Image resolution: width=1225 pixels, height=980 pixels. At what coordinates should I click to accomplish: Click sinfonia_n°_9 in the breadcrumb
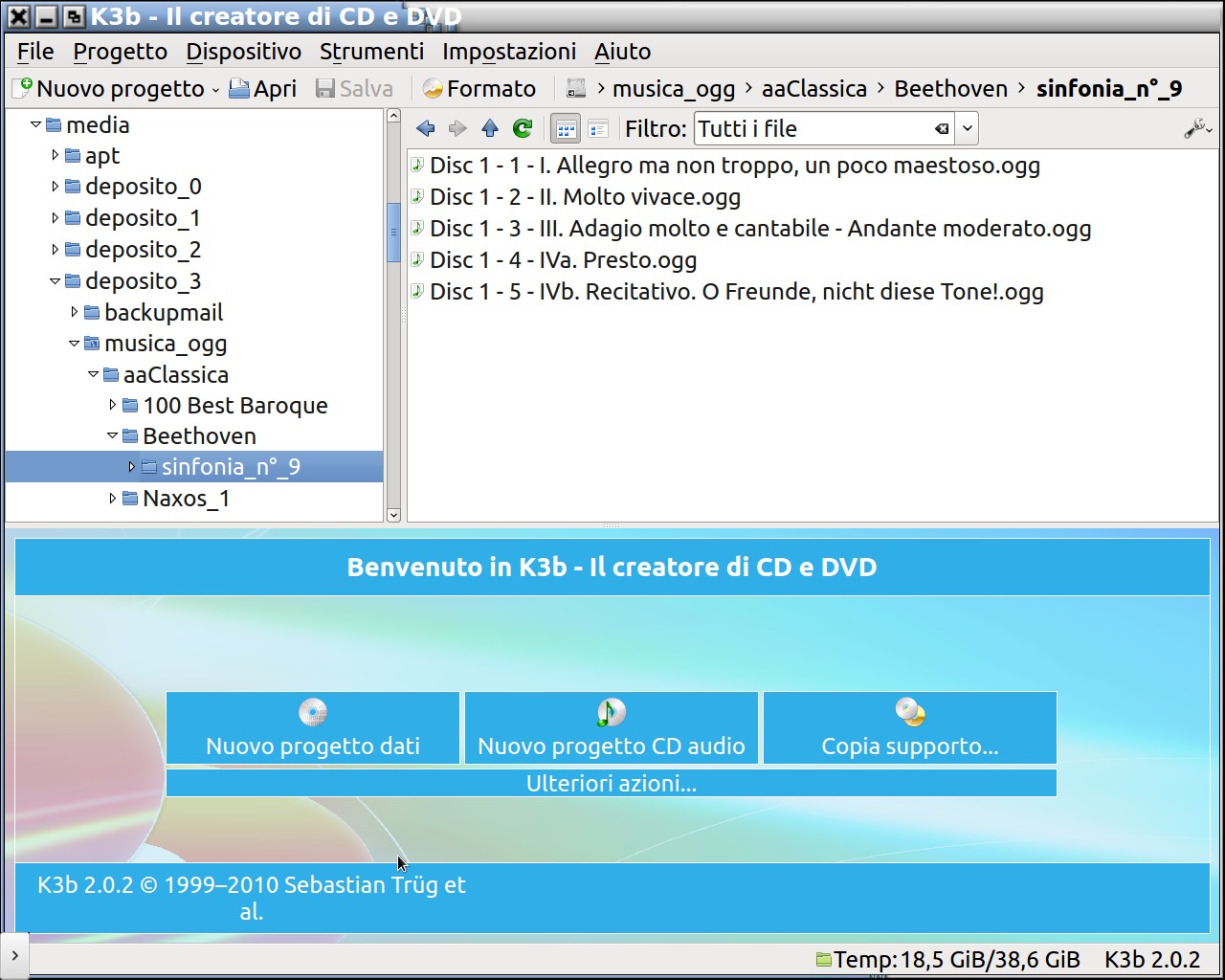click(x=1109, y=88)
